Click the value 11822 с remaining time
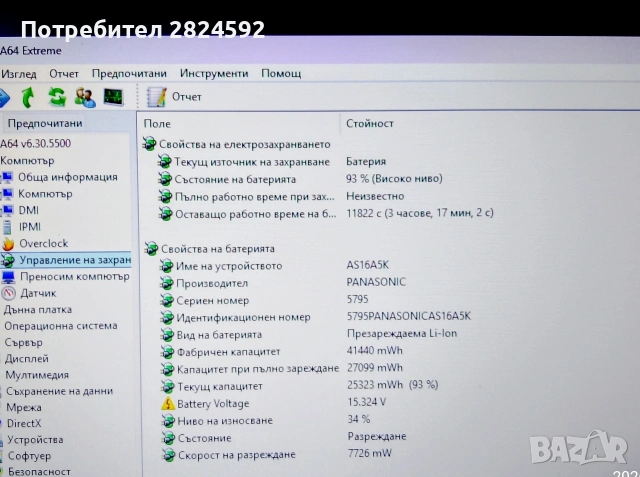Image resolution: width=640 pixels, height=477 pixels. click(420, 213)
